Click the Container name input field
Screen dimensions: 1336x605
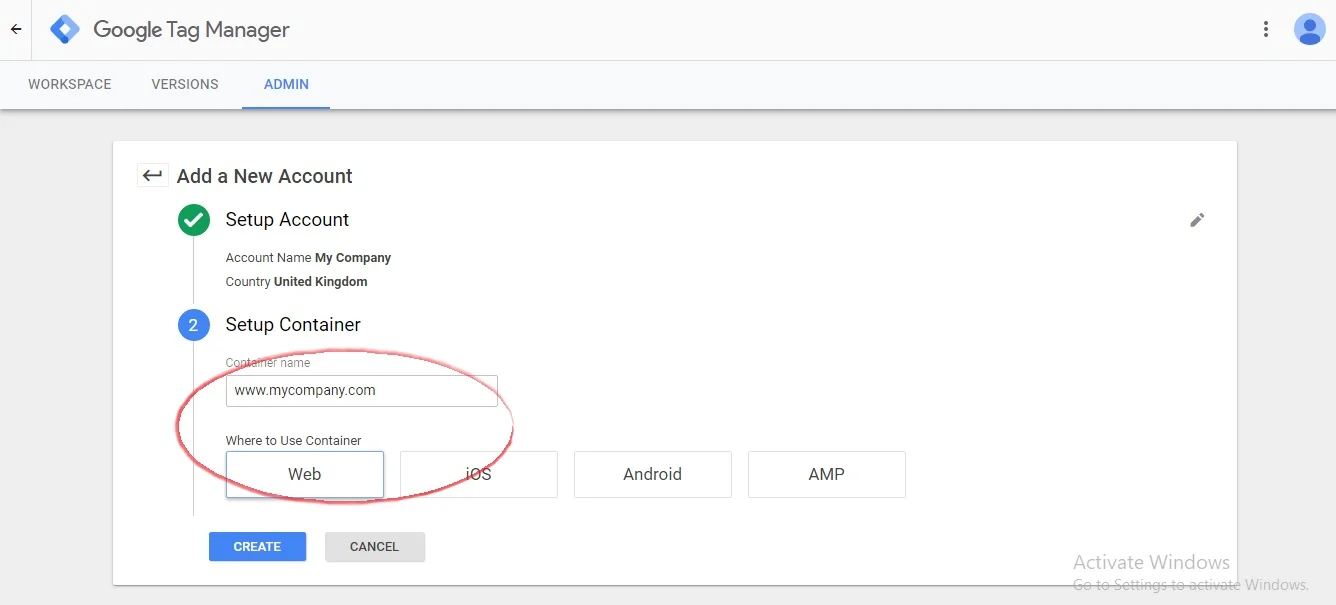361,391
